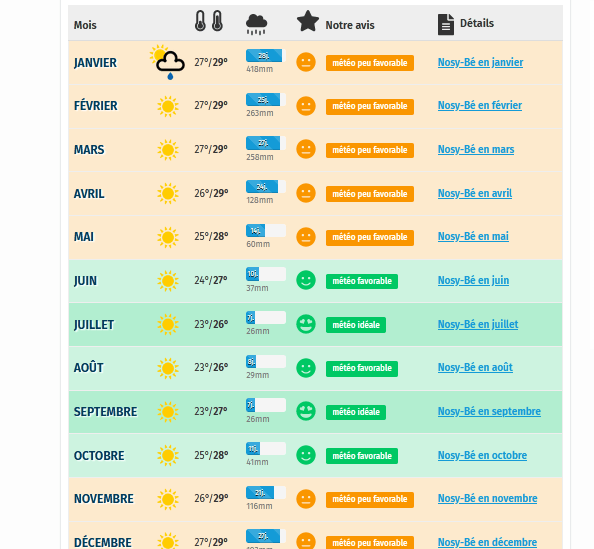The width and height of the screenshot is (594, 549).
Task: Click the 28j rainfall bar for Janvier
Action: [x=266, y=56]
